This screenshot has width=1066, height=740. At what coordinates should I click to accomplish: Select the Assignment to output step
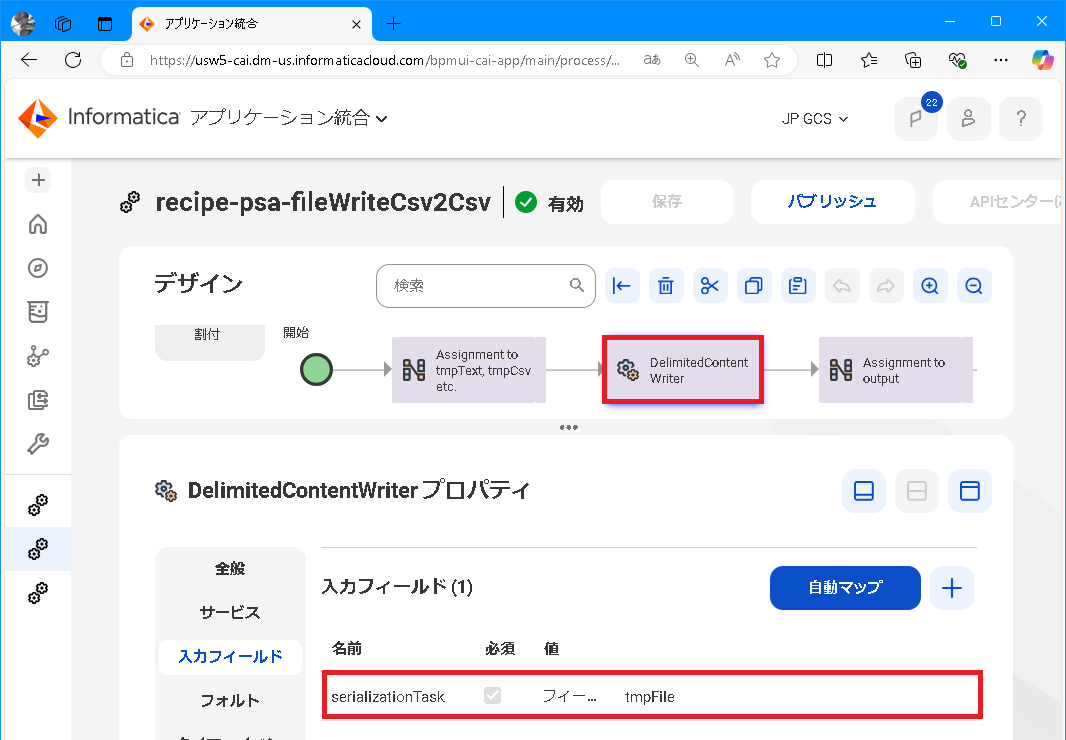tap(896, 370)
